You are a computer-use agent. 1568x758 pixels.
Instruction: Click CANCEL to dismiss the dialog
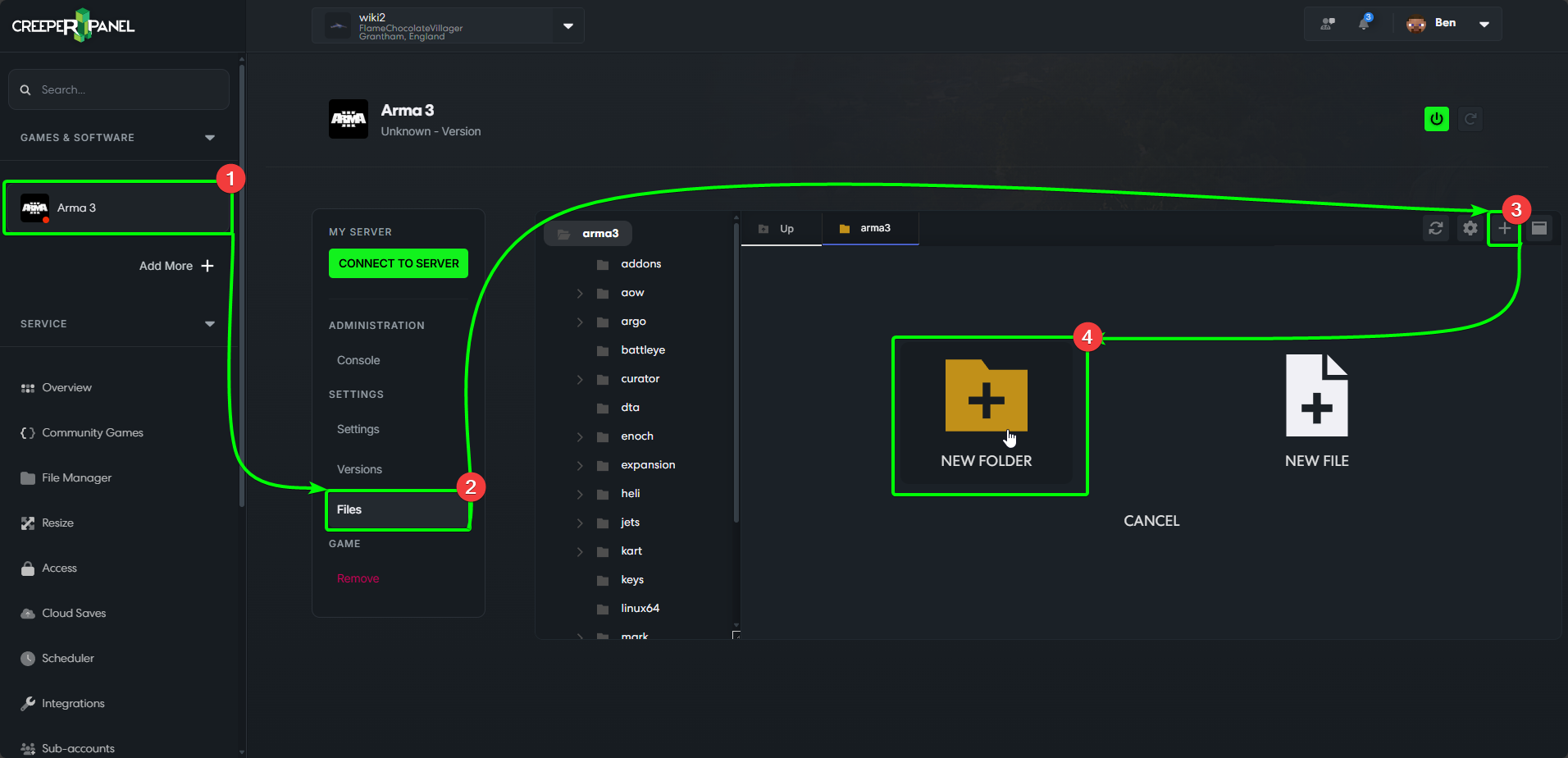click(x=1151, y=520)
